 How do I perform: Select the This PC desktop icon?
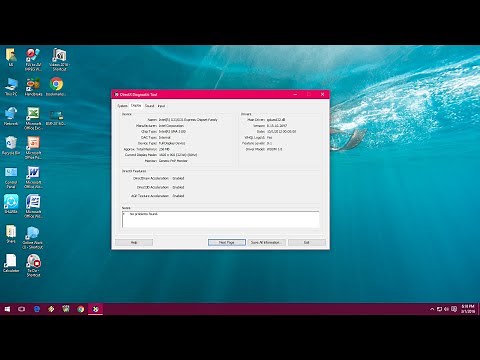click(x=11, y=87)
